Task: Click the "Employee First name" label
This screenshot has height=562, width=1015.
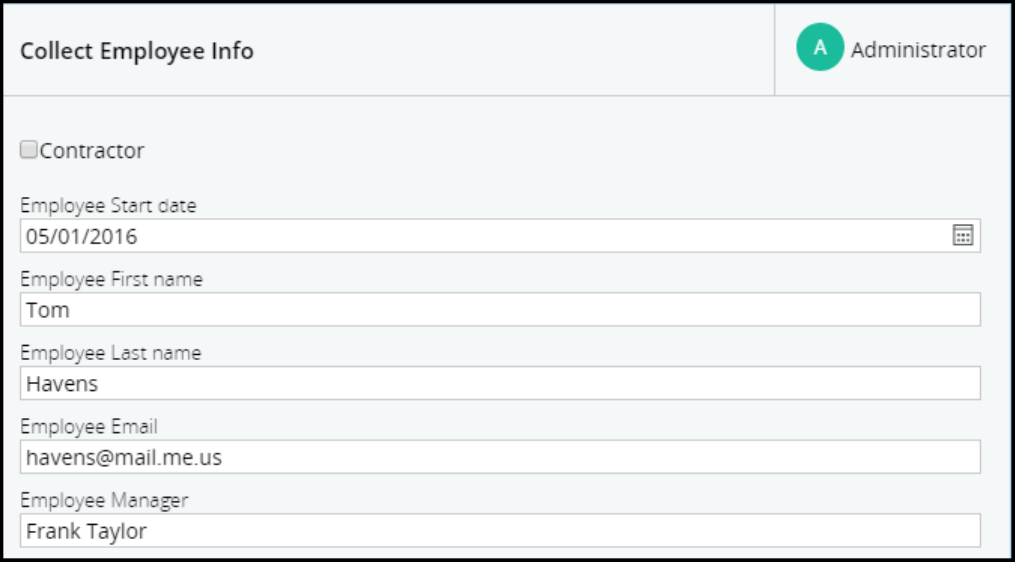Action: click(111, 280)
